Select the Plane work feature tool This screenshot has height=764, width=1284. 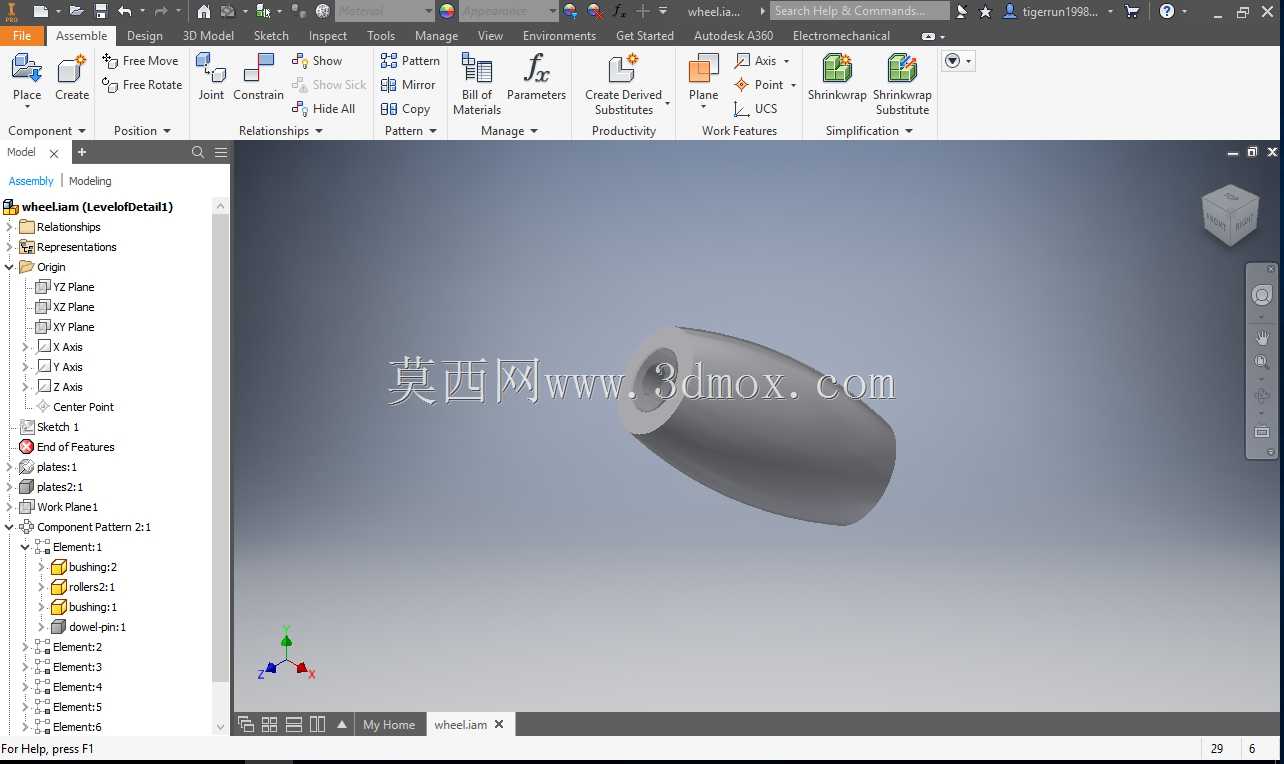coord(703,80)
